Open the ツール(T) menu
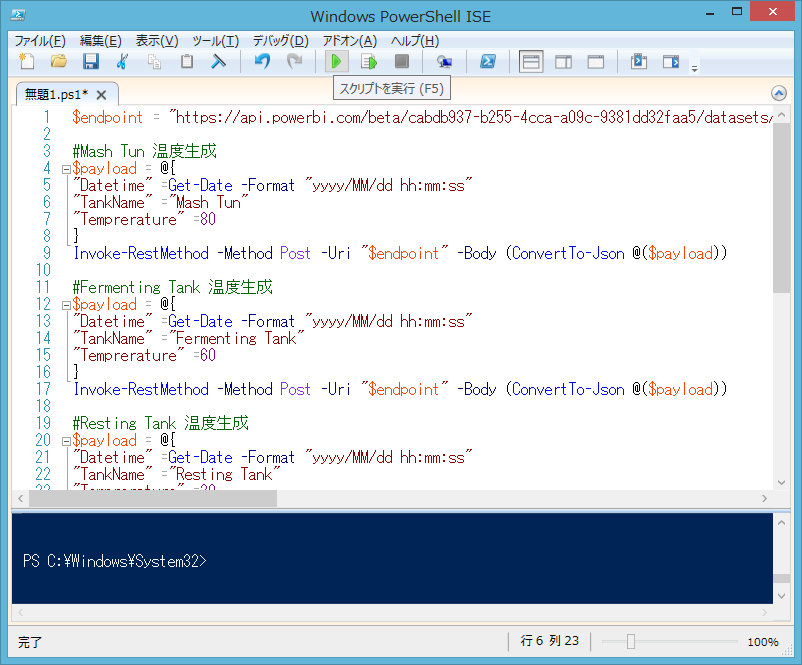This screenshot has width=802, height=665. pyautogui.click(x=215, y=41)
